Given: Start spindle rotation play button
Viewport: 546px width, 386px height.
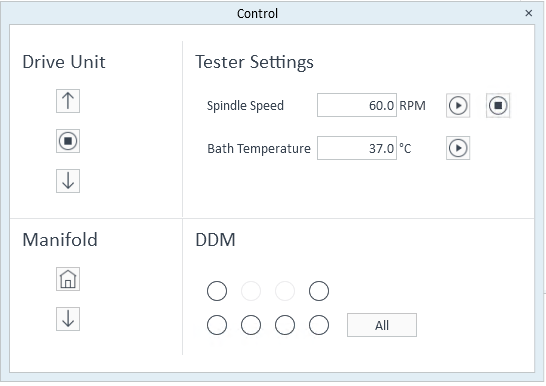Looking at the screenshot, I should 458,105.
